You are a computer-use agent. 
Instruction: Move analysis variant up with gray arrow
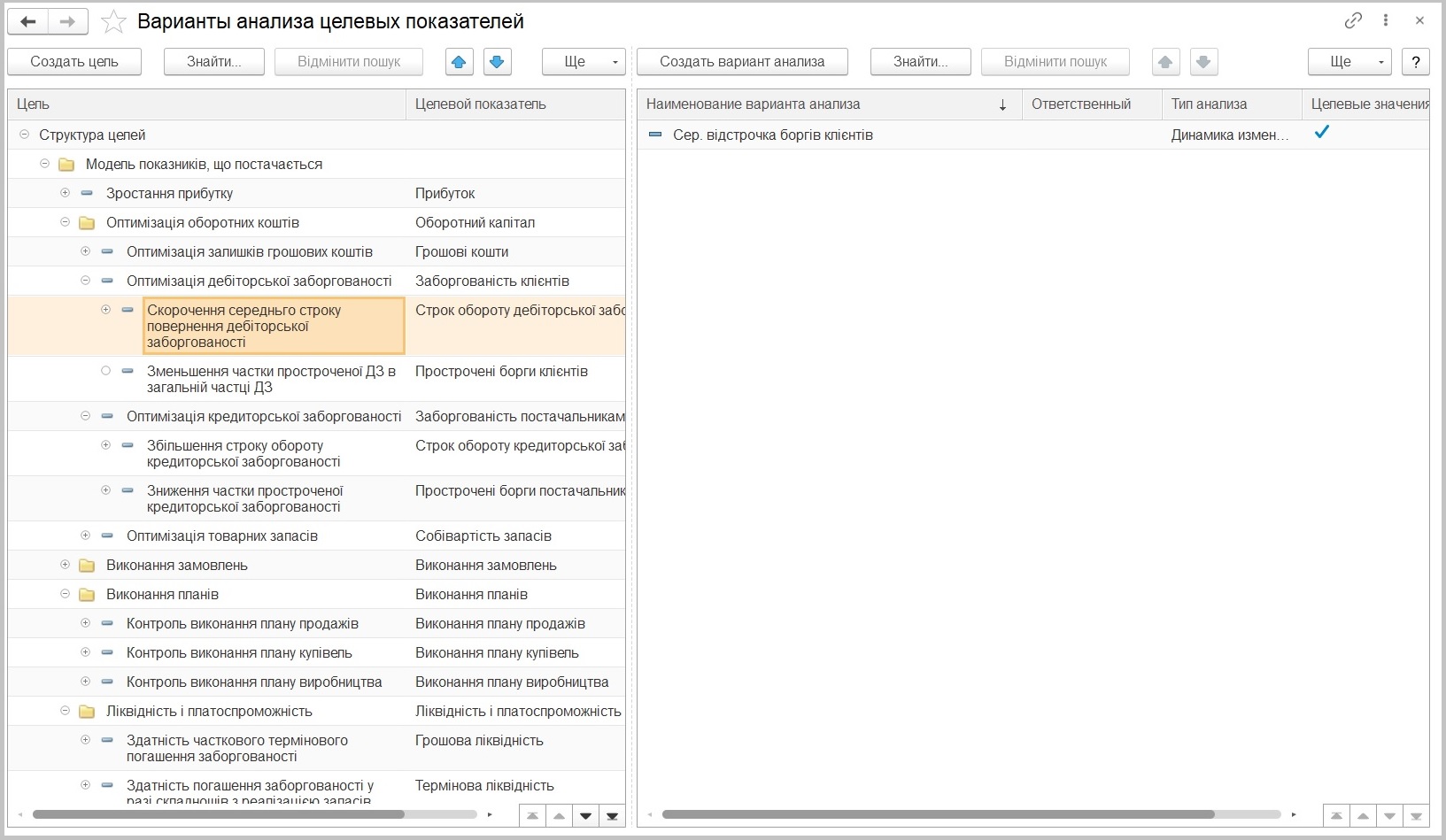(1165, 62)
